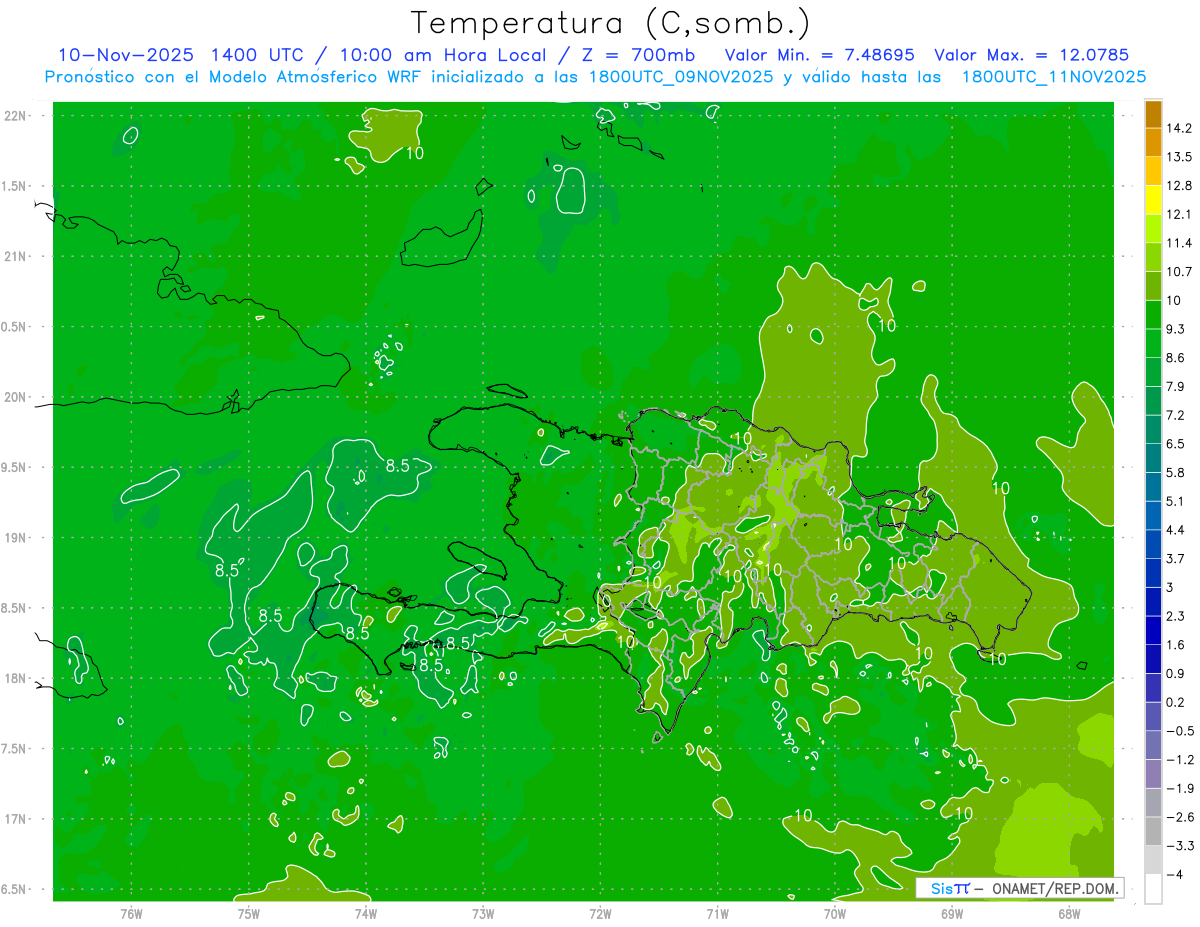Click the '0.2' colorbar label
Screen dimensions: 1200x927
[x=1175, y=702]
